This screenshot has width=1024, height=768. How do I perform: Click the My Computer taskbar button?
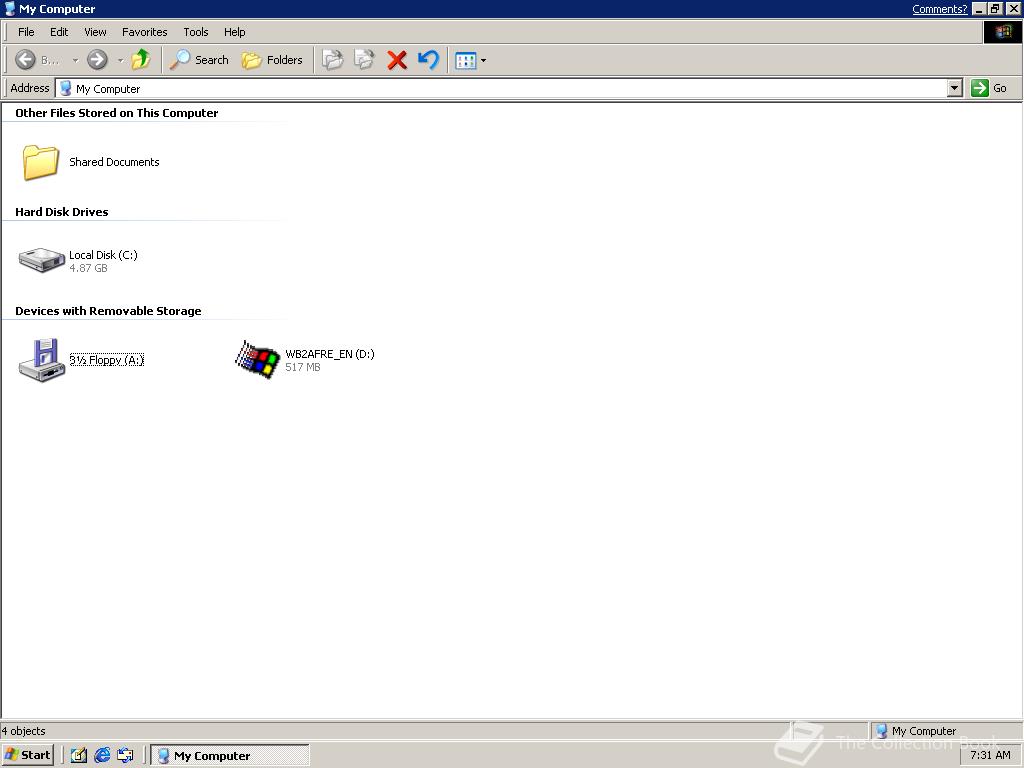(230, 755)
